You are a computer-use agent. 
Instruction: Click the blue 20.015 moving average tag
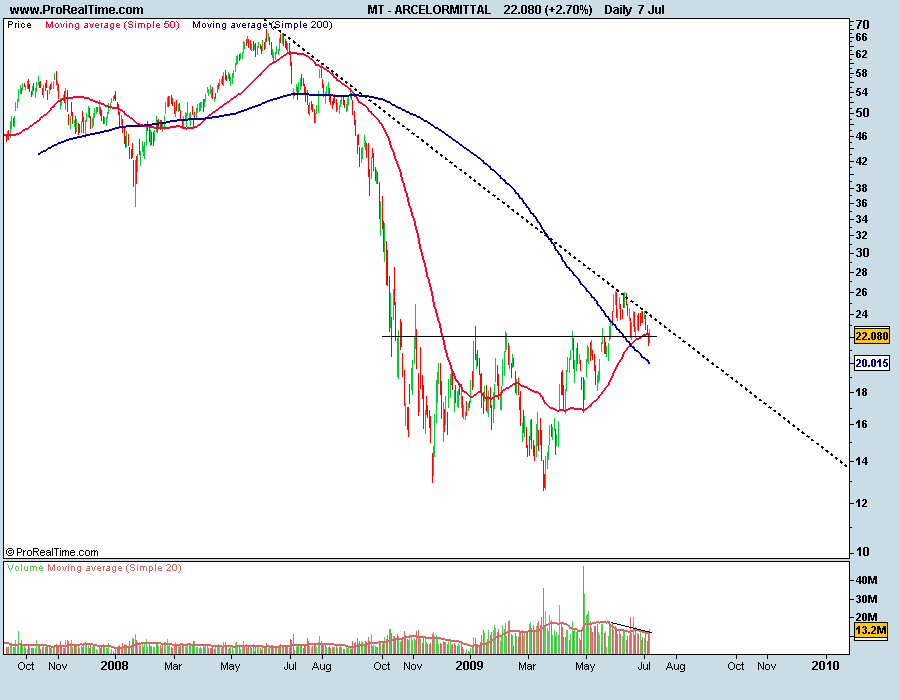click(x=871, y=363)
